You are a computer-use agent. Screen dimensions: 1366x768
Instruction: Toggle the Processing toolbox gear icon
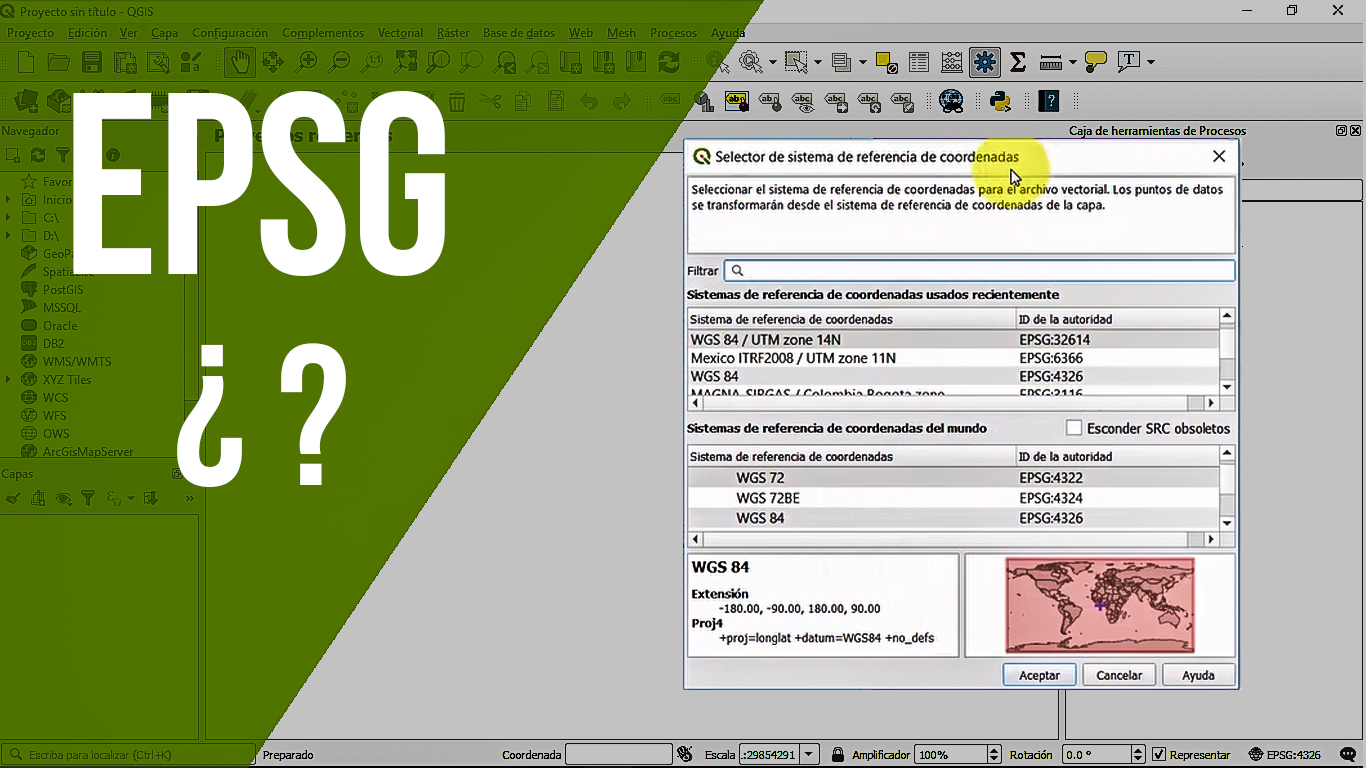coord(984,62)
